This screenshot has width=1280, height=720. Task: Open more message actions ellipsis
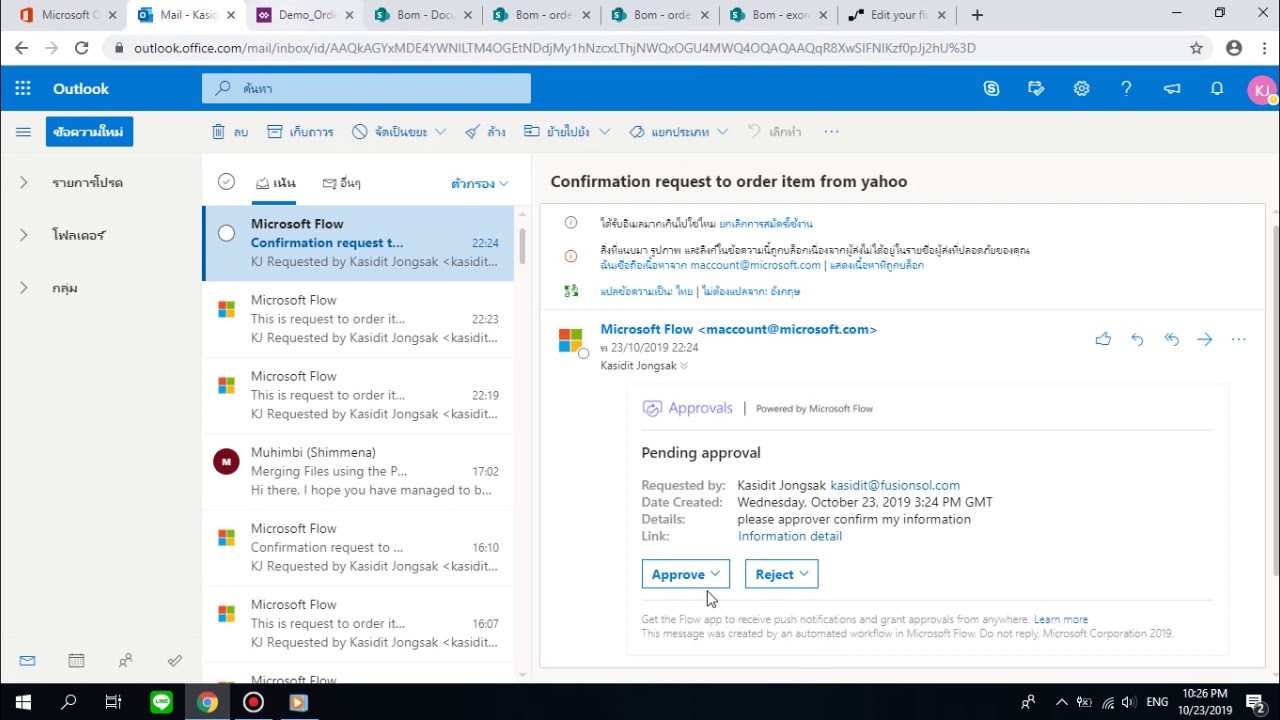[x=1239, y=339]
